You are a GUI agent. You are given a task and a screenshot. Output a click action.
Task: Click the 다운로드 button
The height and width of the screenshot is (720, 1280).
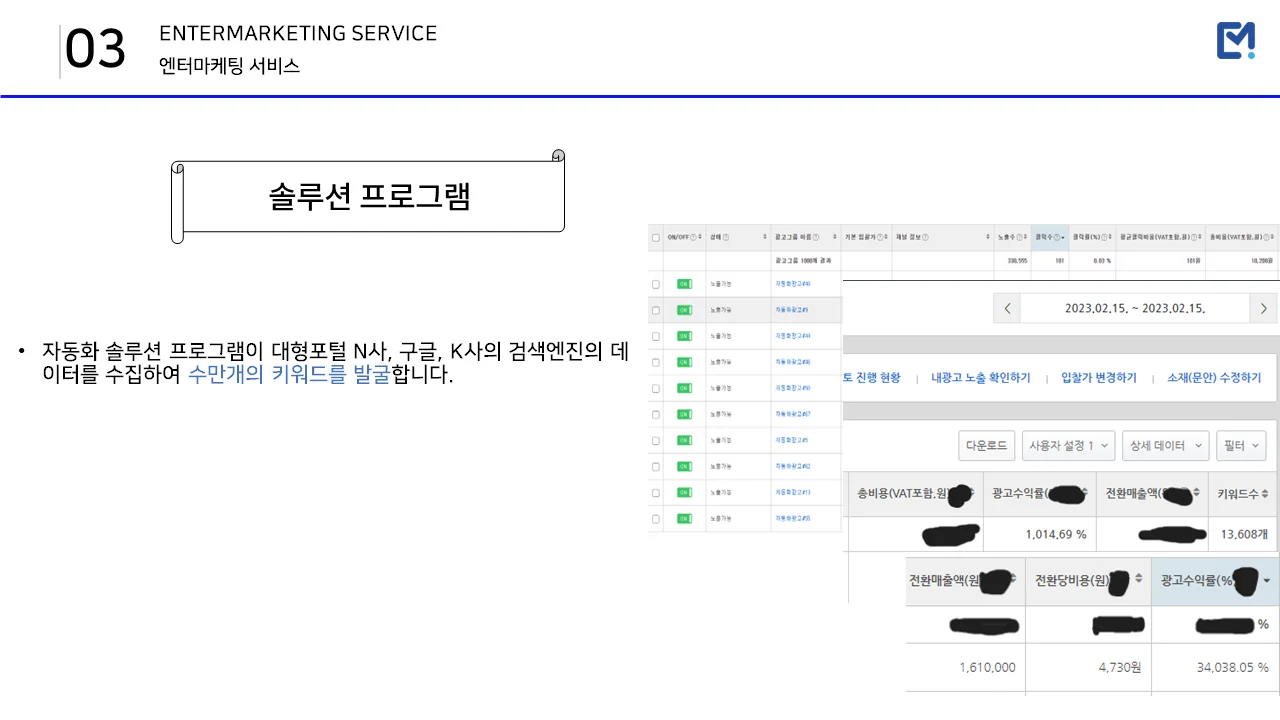click(x=986, y=446)
